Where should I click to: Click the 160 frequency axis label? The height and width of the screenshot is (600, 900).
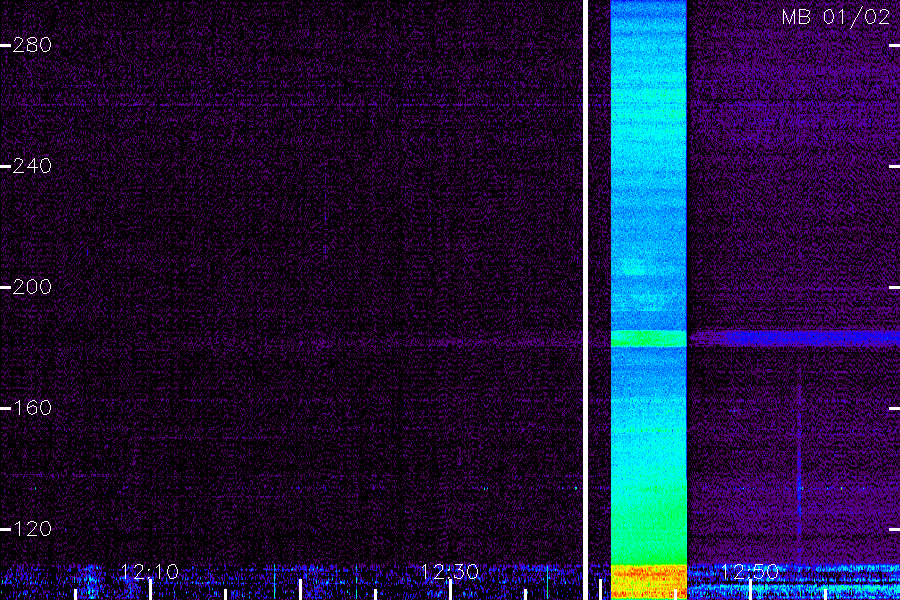(32, 408)
